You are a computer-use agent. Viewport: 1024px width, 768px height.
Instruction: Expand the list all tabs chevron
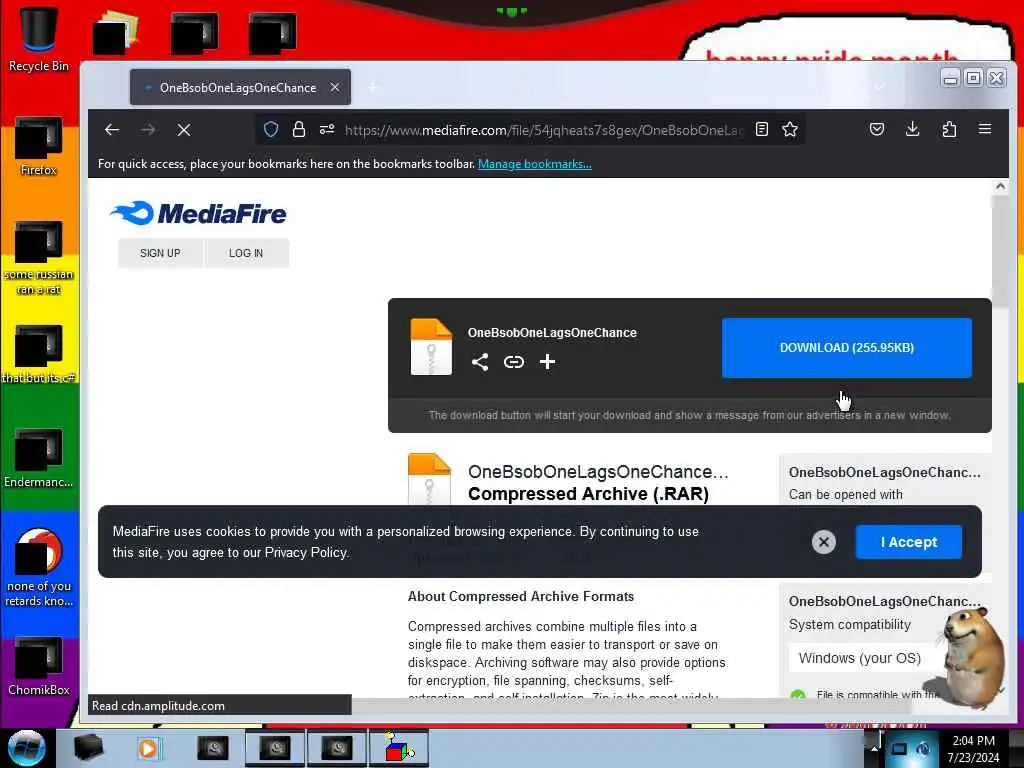[880, 87]
